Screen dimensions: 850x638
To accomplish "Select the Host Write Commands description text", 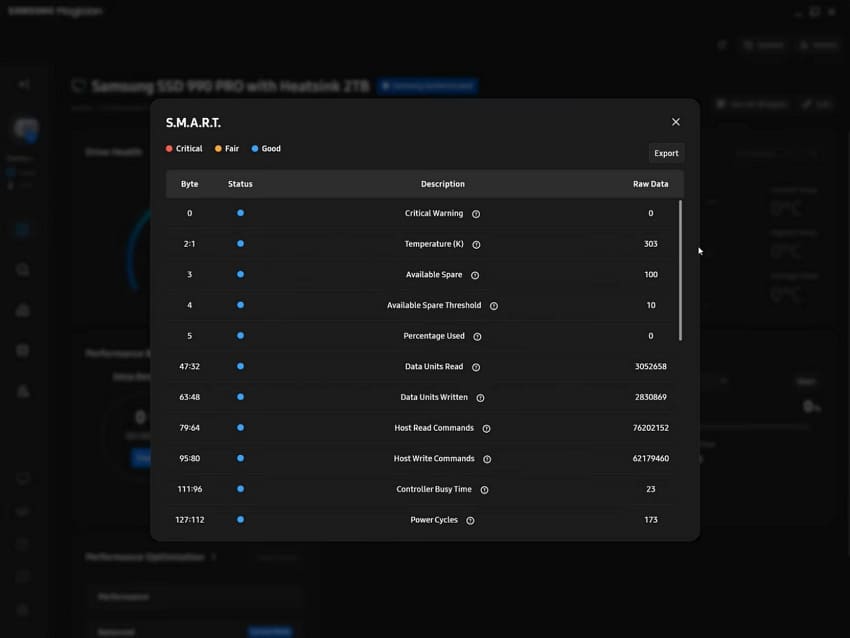I will (x=434, y=458).
